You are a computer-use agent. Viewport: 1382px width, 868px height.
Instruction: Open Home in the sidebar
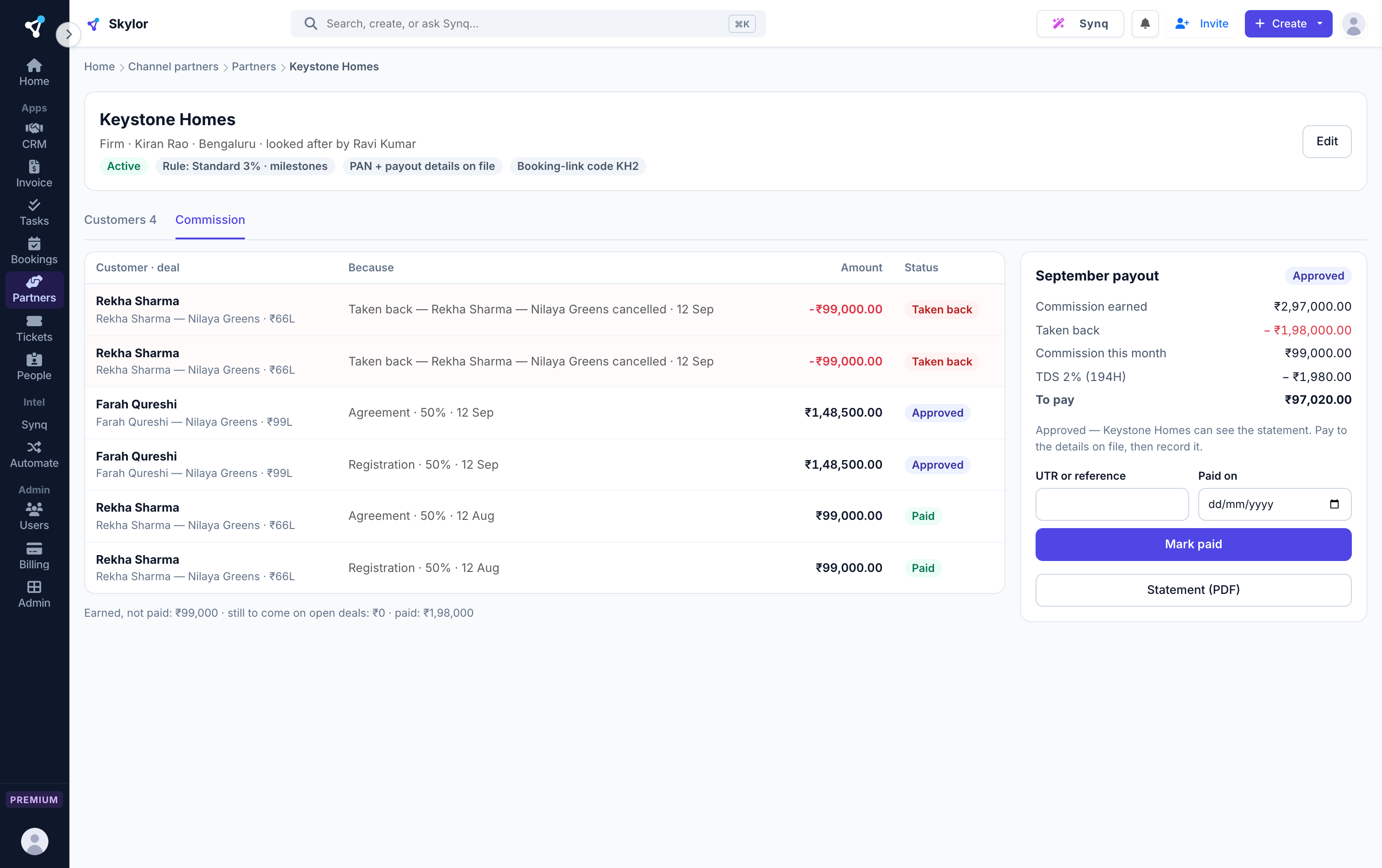click(x=34, y=72)
